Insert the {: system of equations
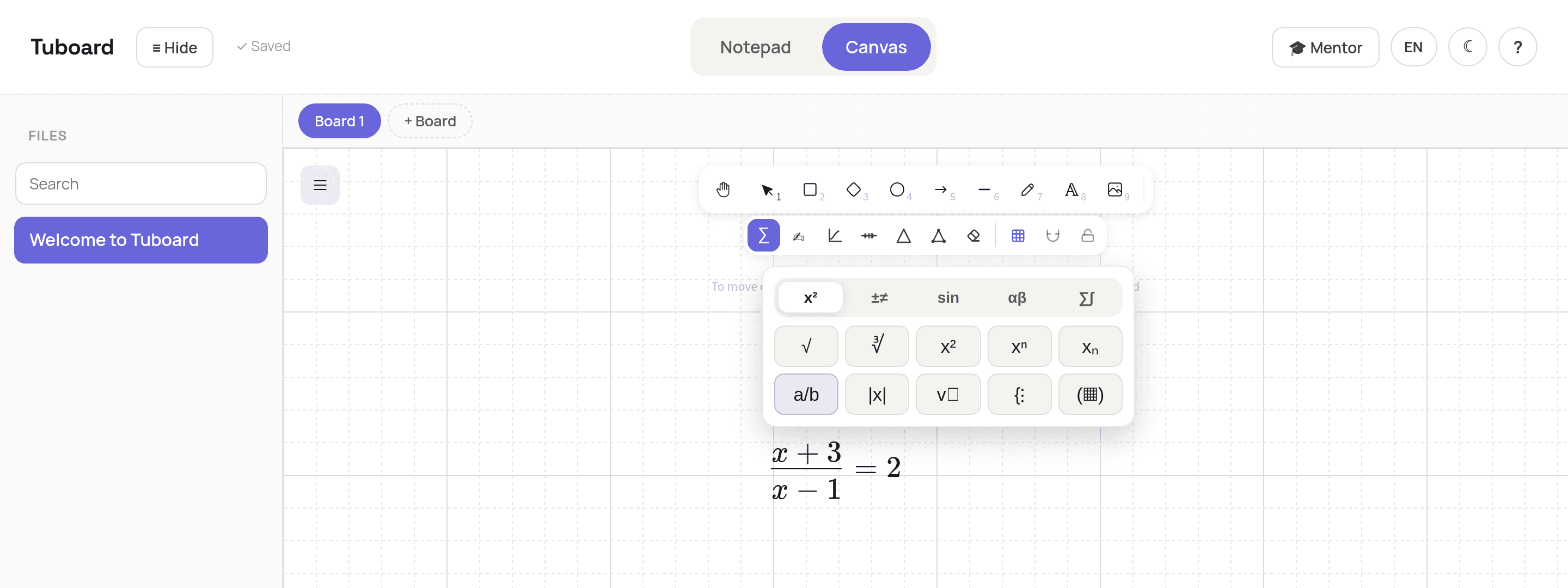The height and width of the screenshot is (588, 1568). [1020, 394]
